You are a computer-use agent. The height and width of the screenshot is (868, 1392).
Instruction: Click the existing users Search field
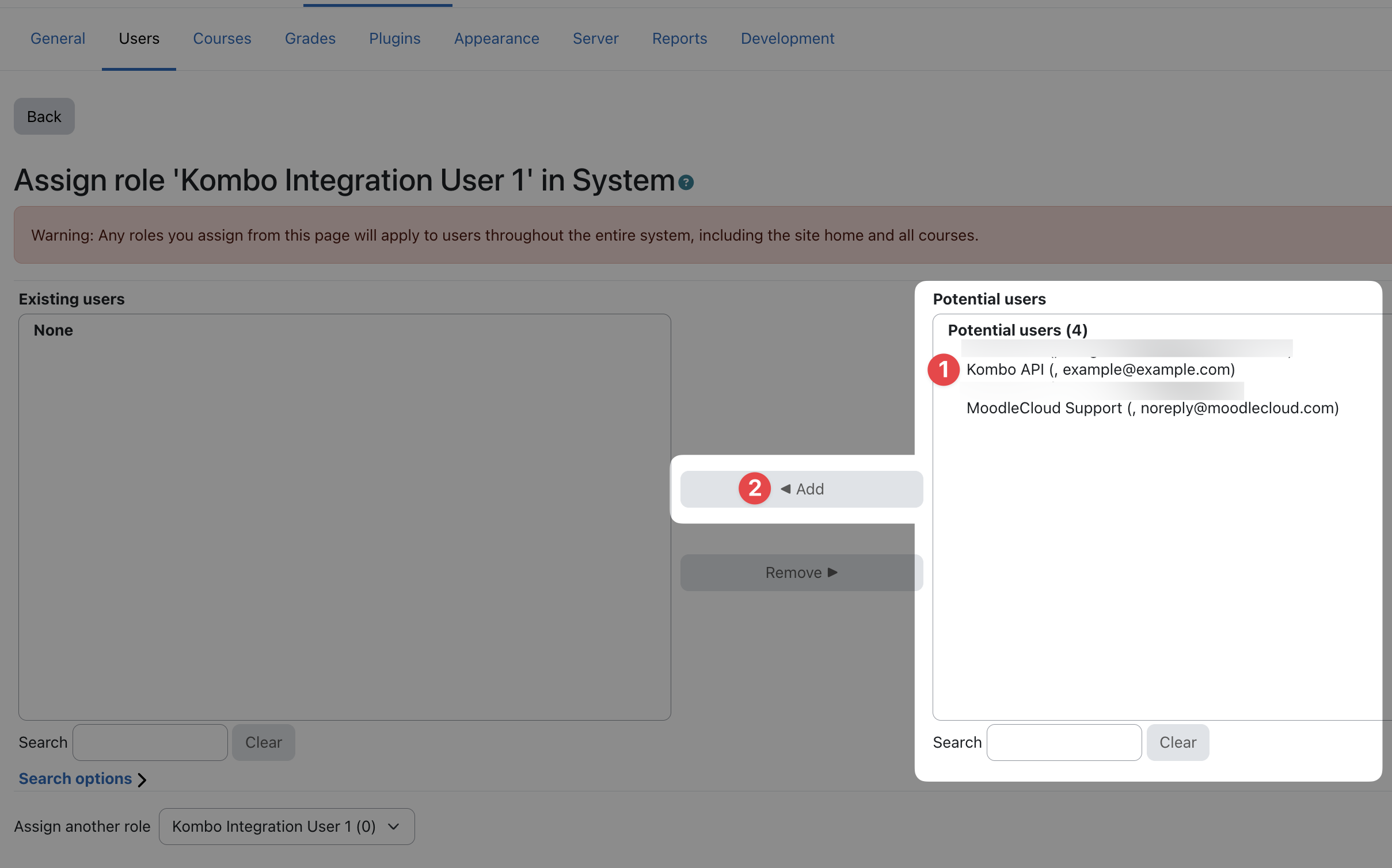tap(150, 742)
